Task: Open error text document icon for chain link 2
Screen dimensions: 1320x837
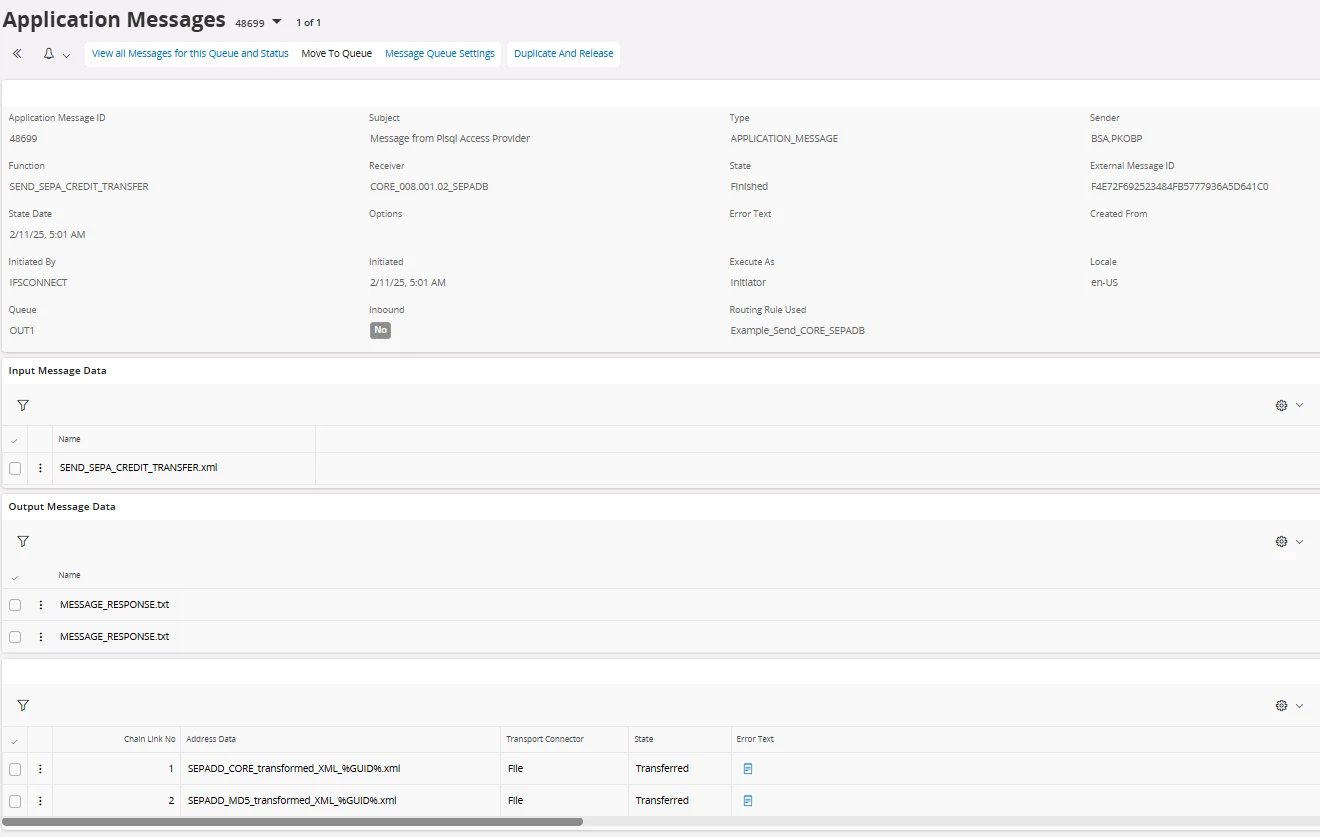Action: (x=748, y=801)
